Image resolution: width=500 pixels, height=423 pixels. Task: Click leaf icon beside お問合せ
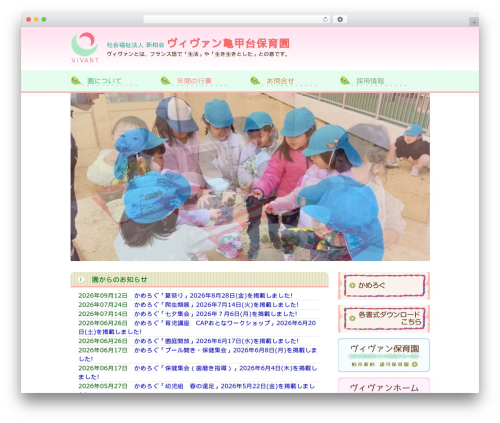click(x=255, y=81)
